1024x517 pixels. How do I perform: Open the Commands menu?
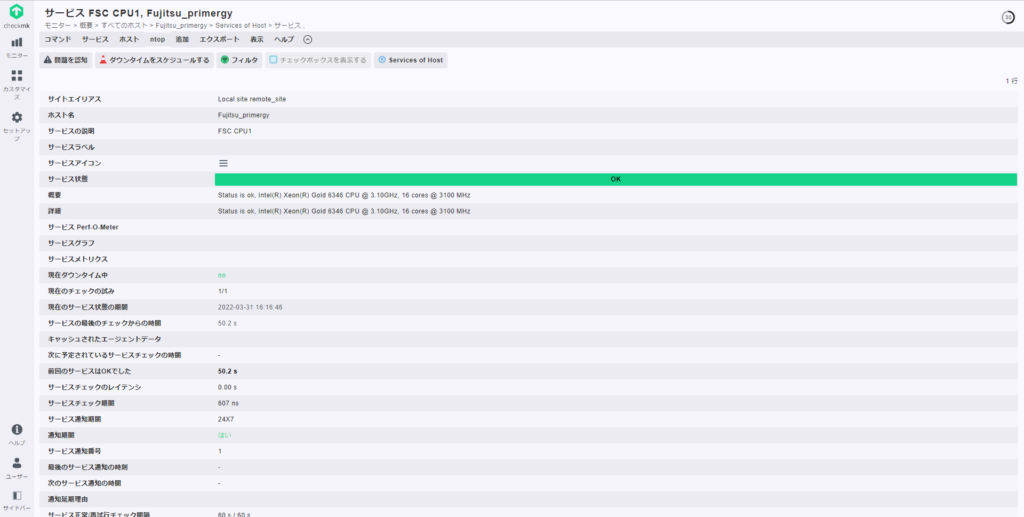pos(57,39)
